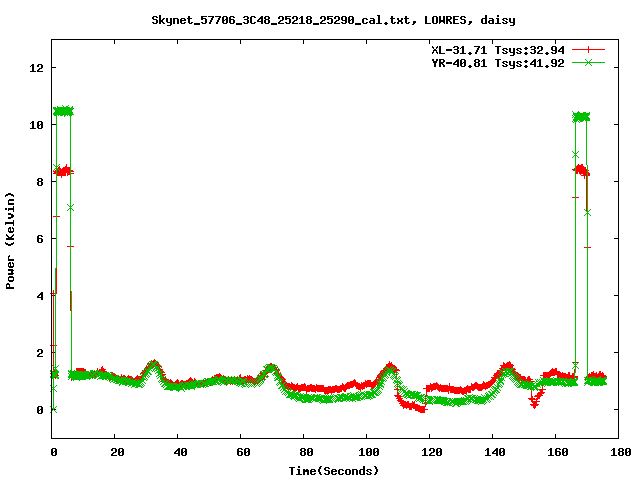Click the Power (Kelvin) y-axis label

10,241
